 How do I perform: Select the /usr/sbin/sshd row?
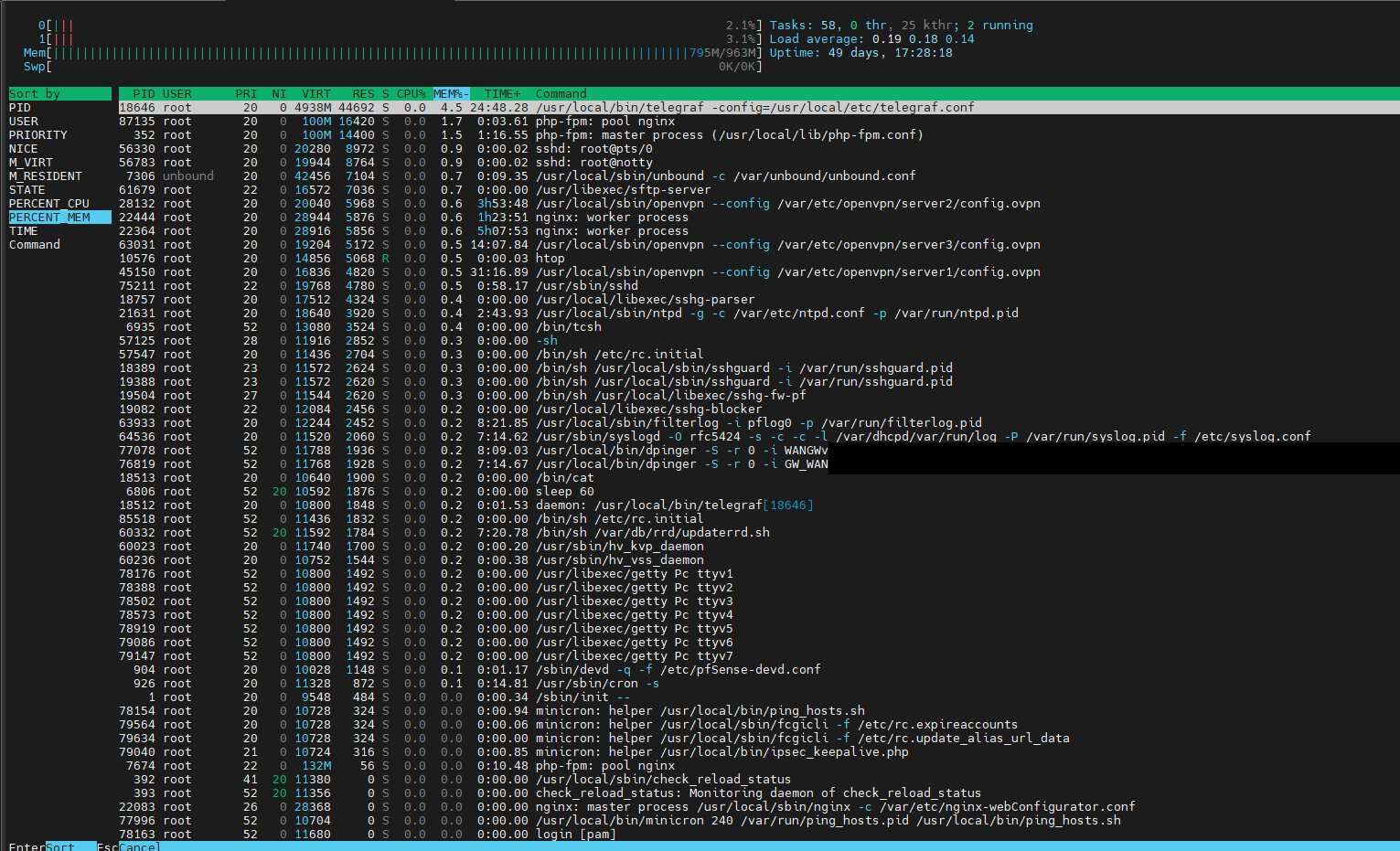759,286
